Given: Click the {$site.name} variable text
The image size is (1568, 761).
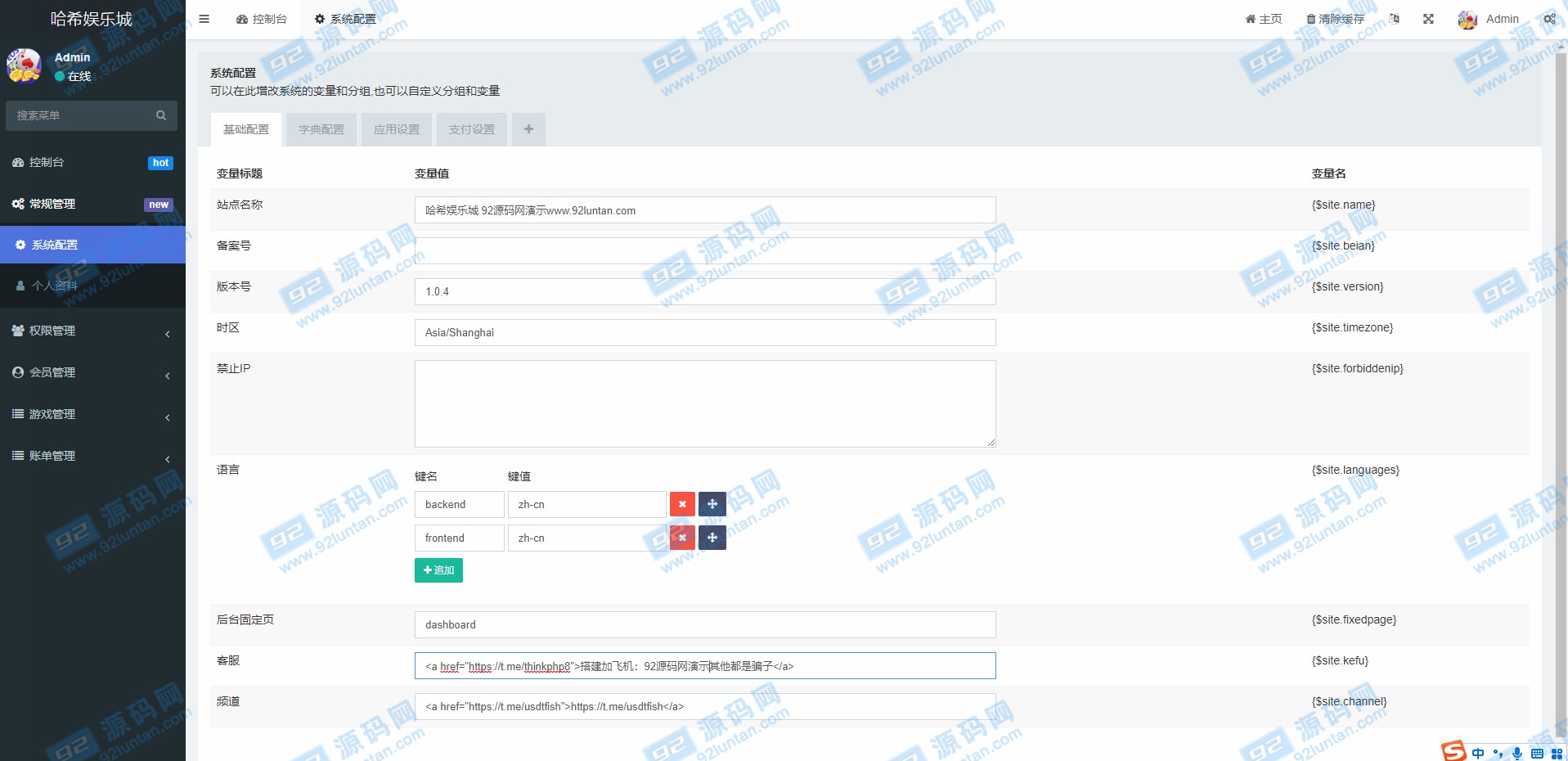Looking at the screenshot, I should [1343, 205].
